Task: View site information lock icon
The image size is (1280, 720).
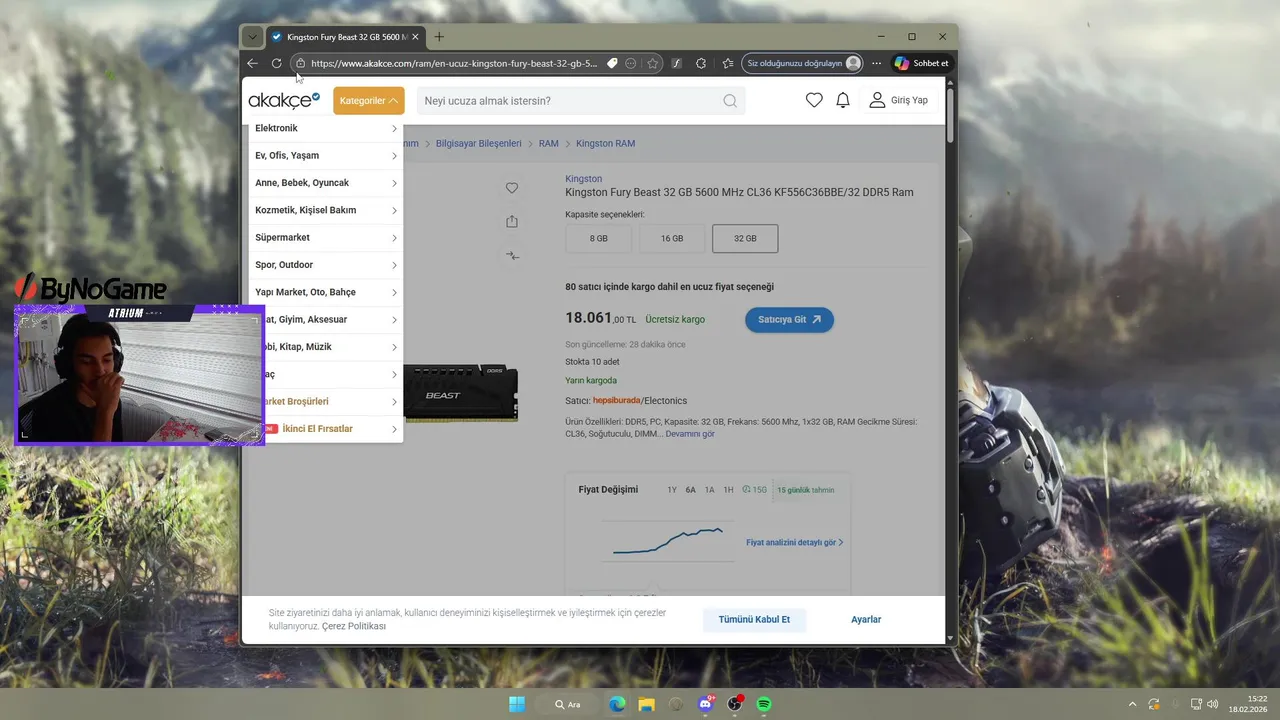Action: pyautogui.click(x=300, y=63)
